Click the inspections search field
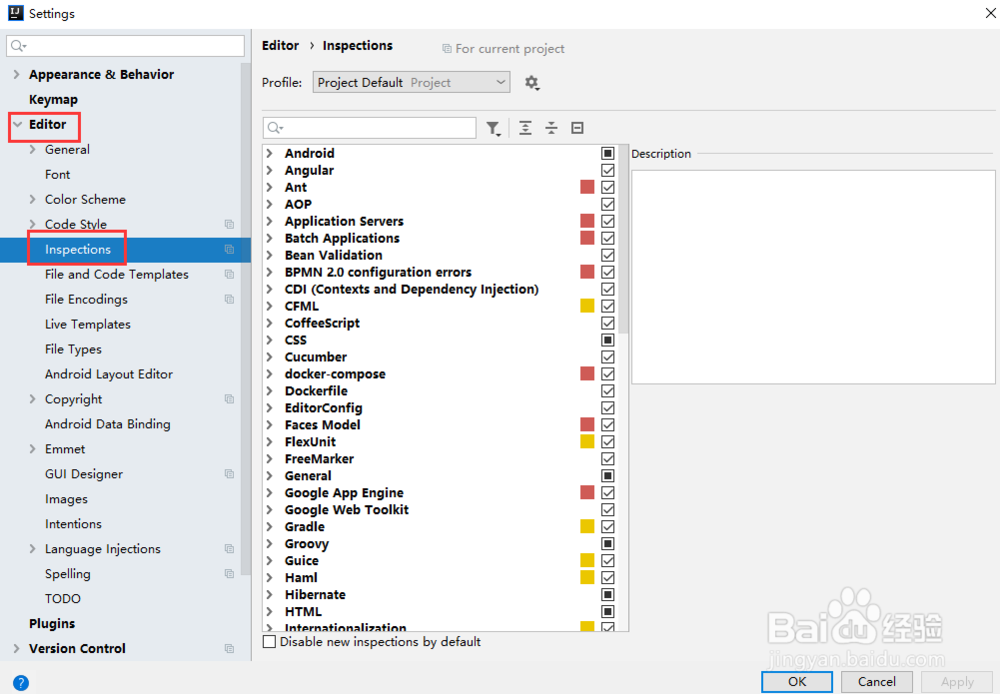1000x694 pixels. point(369,128)
